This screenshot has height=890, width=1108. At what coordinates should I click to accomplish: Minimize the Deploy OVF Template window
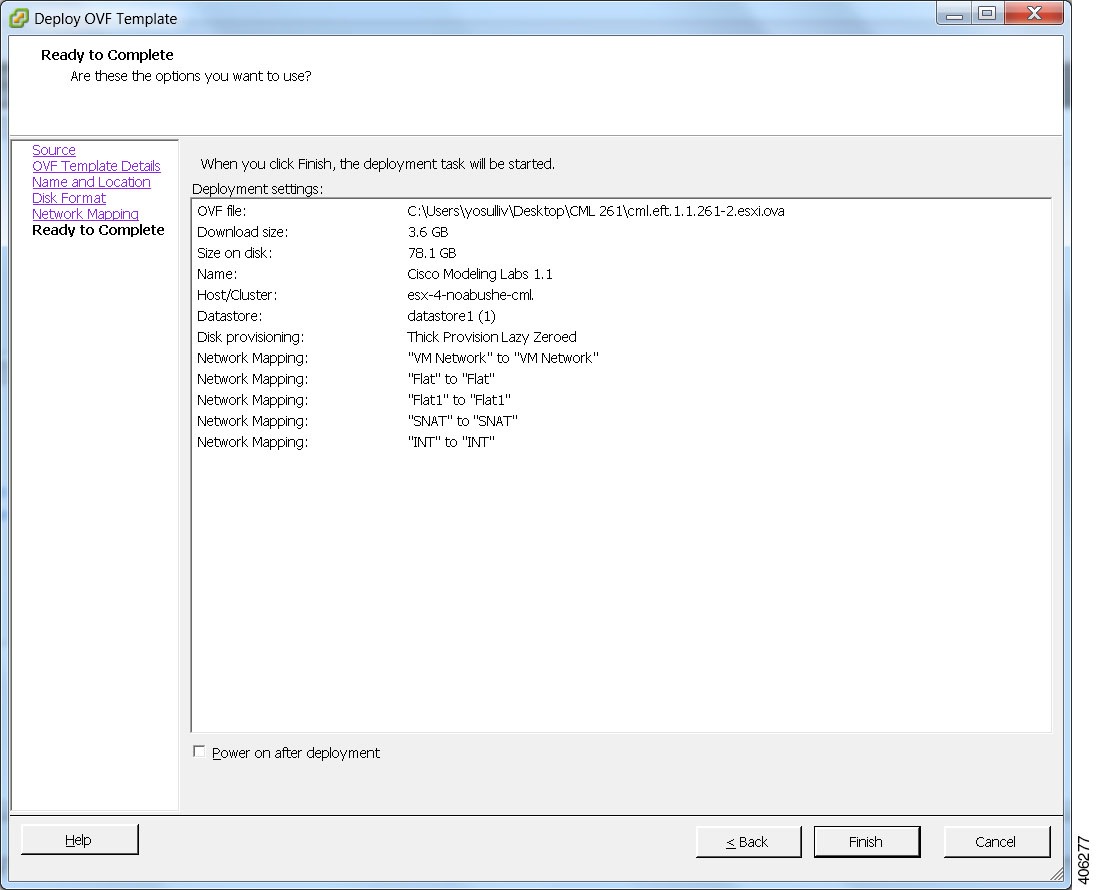tap(955, 13)
